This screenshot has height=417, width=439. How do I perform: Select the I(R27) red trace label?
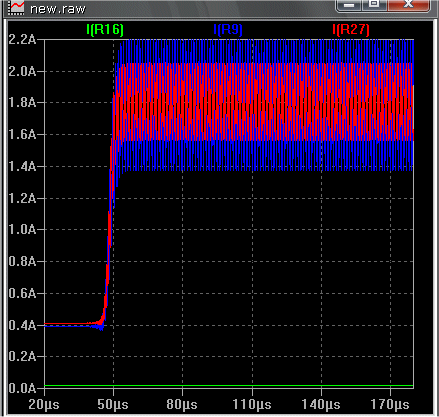[x=351, y=30]
